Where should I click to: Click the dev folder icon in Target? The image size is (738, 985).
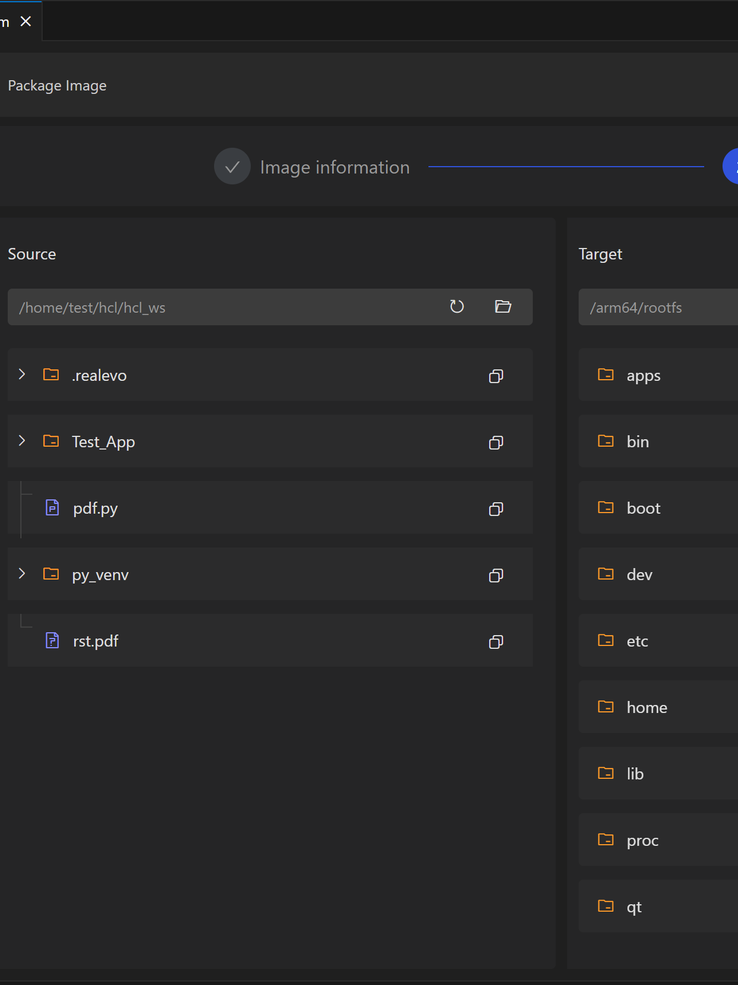click(x=605, y=574)
